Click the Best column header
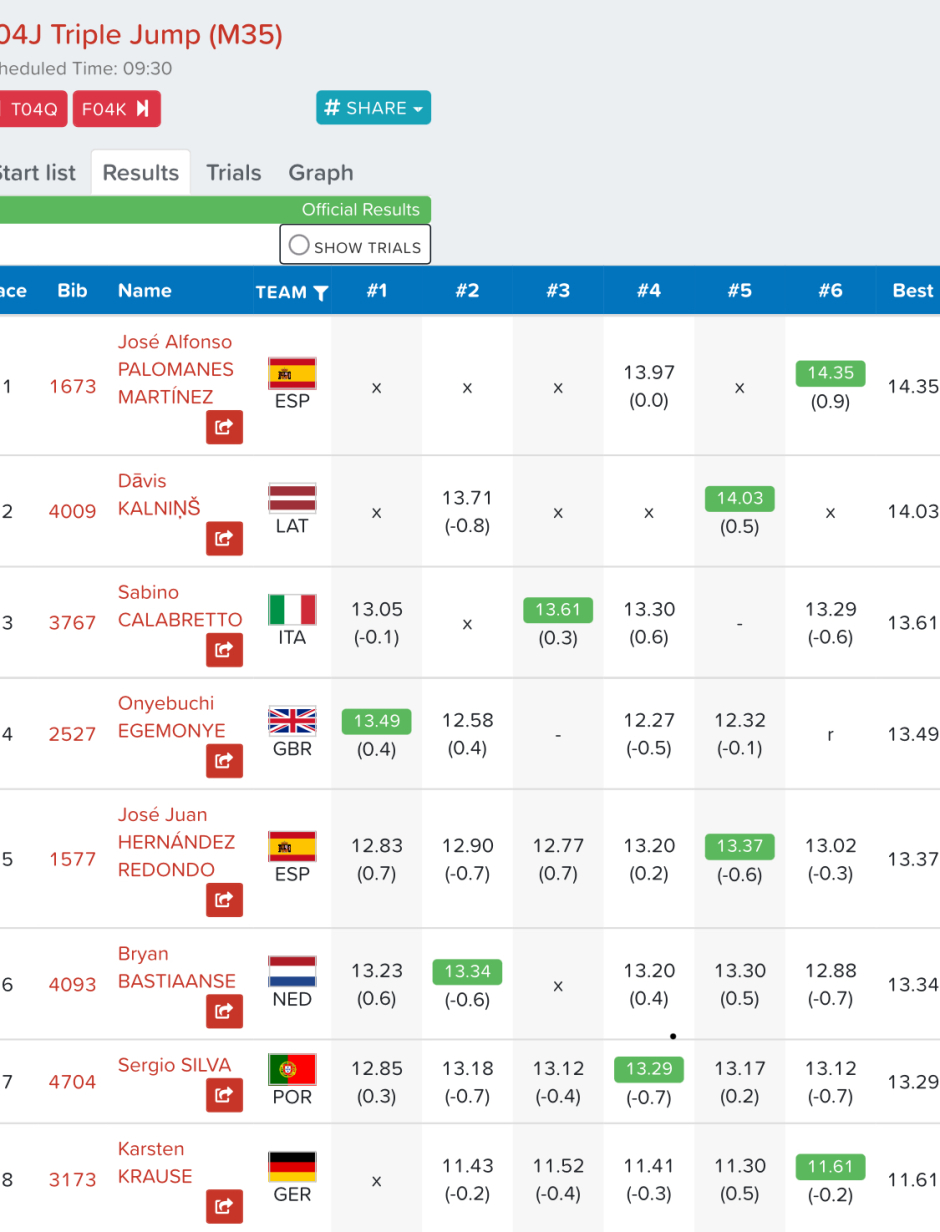 912,291
